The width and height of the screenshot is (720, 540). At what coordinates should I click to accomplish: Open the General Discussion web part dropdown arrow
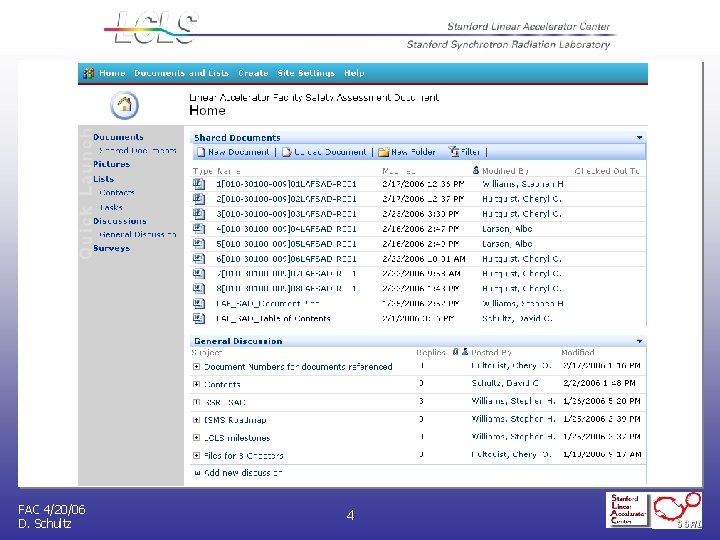[639, 341]
